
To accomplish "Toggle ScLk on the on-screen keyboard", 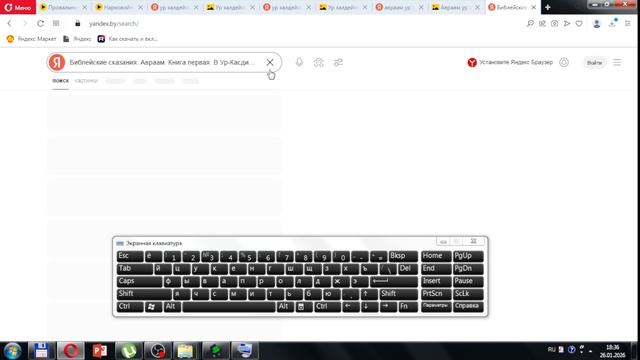I will (x=468, y=294).
